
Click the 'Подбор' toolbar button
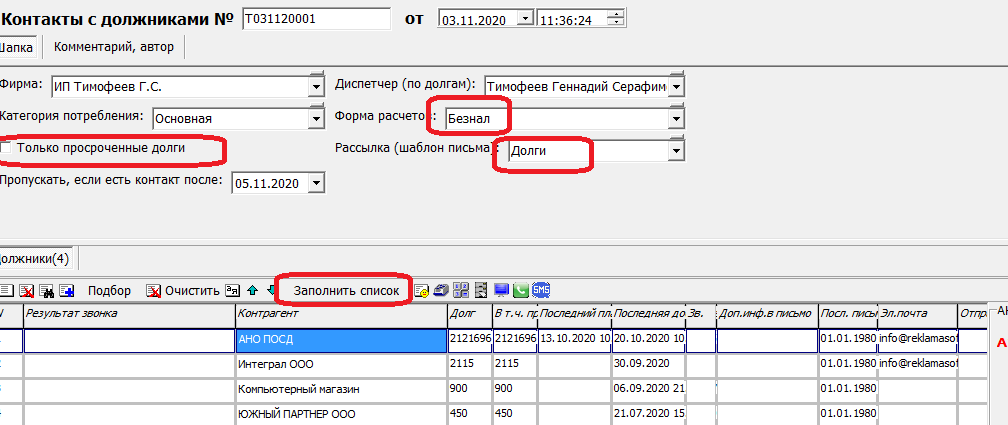109,291
